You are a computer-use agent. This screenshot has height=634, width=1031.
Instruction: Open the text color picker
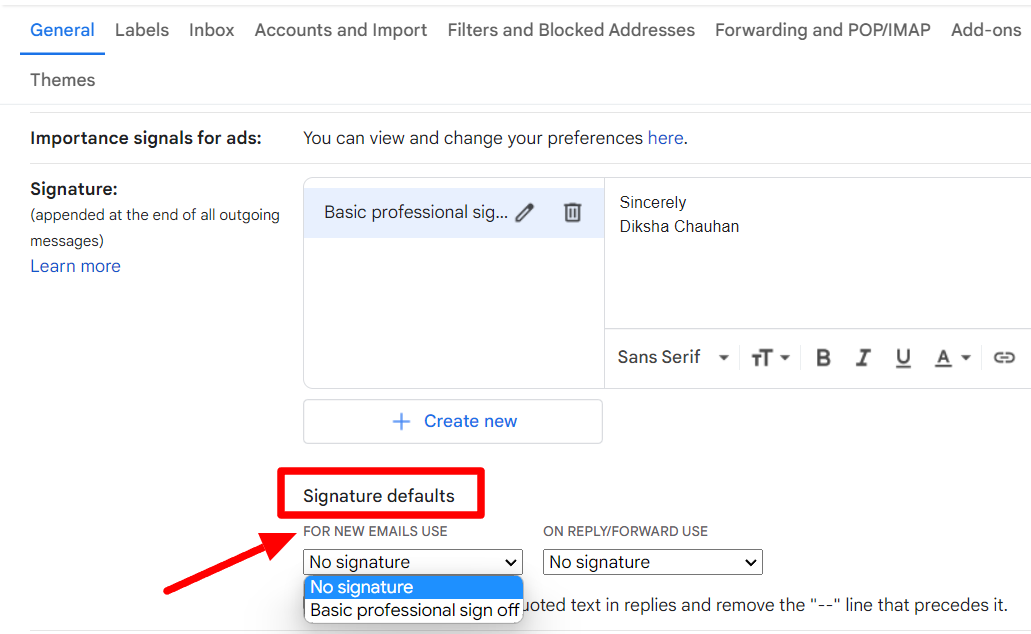952,358
